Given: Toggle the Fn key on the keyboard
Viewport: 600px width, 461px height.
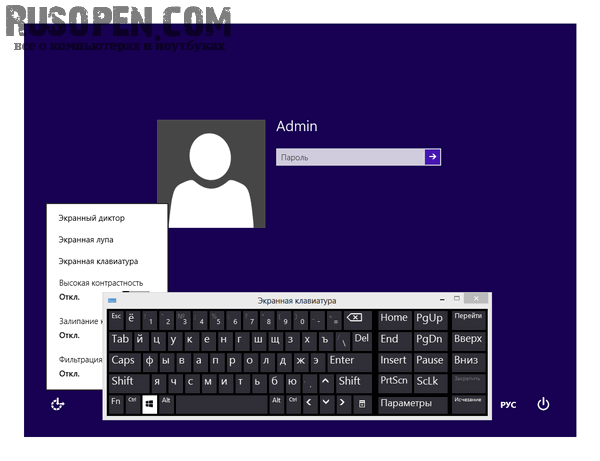Looking at the screenshot, I should pos(116,402).
